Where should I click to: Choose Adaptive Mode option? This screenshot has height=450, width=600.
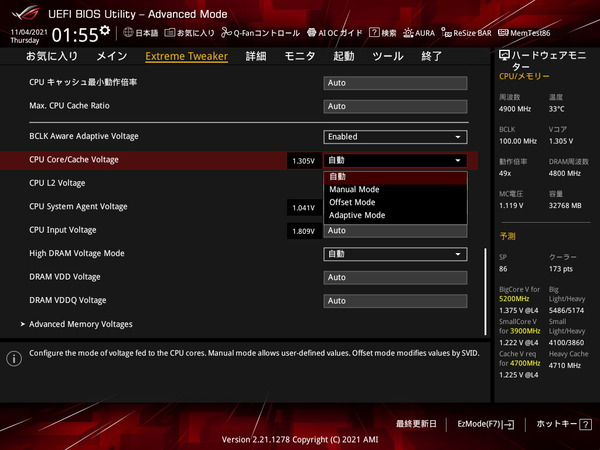395,215
